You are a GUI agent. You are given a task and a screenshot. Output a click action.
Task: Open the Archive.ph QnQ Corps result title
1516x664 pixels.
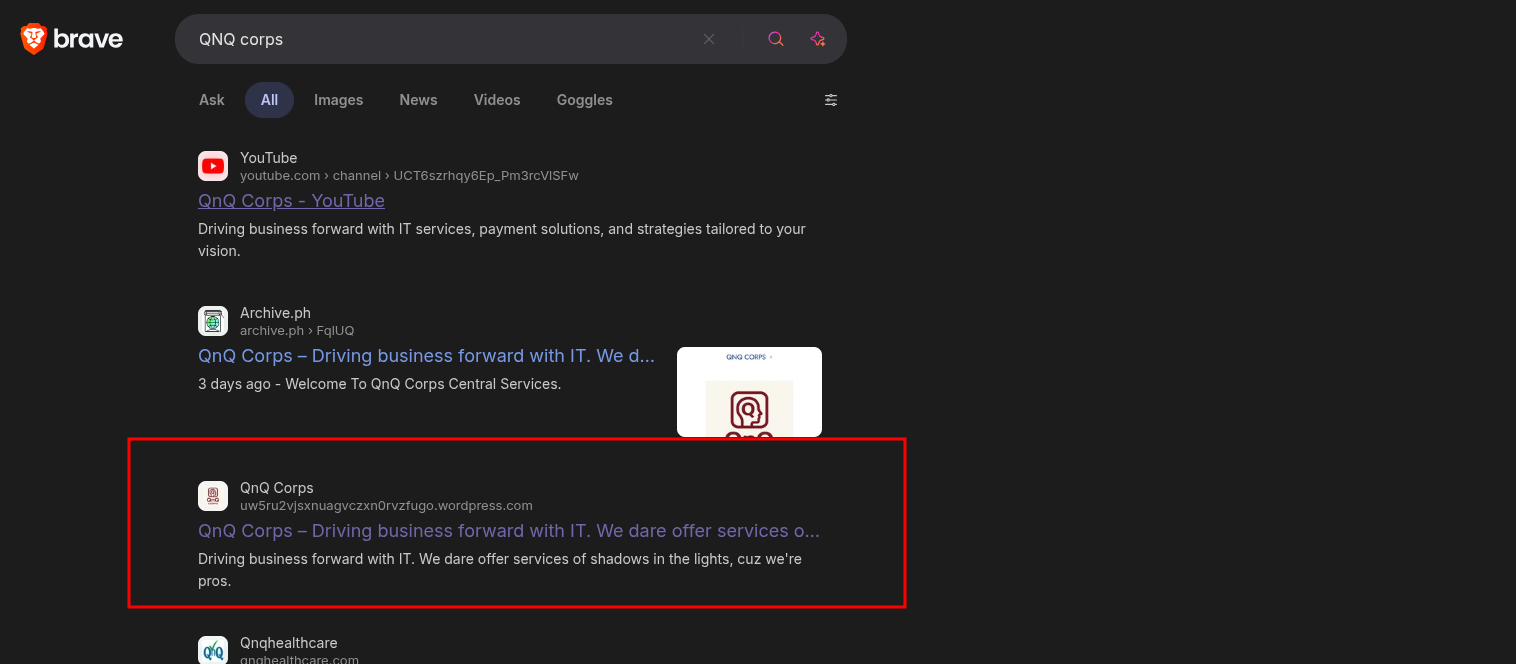426,356
